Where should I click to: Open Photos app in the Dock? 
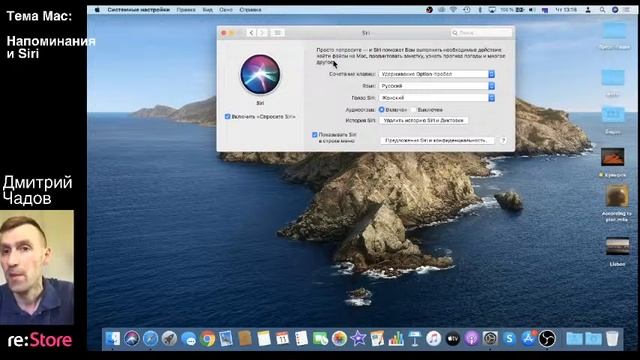(x=339, y=339)
